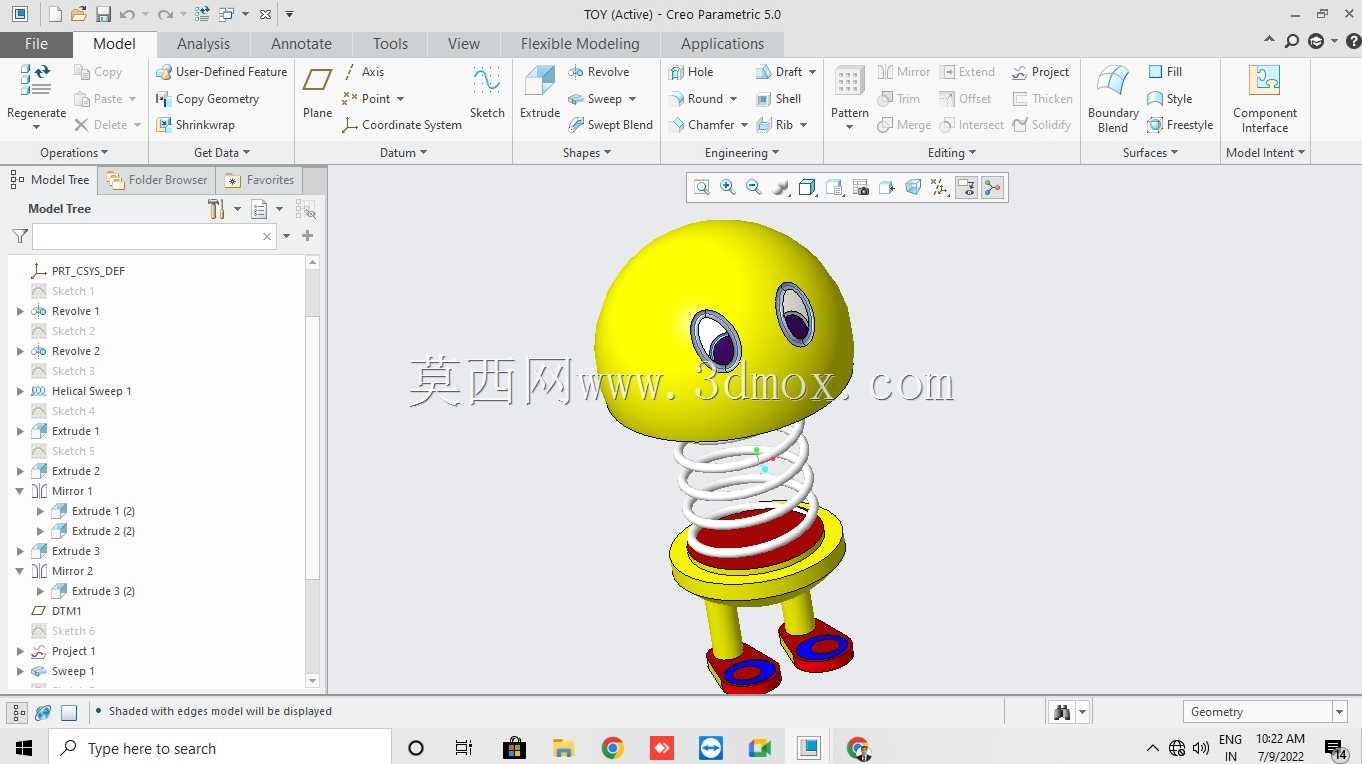1362x764 pixels.
Task: Expand the Editing group menu
Action: coord(952,153)
